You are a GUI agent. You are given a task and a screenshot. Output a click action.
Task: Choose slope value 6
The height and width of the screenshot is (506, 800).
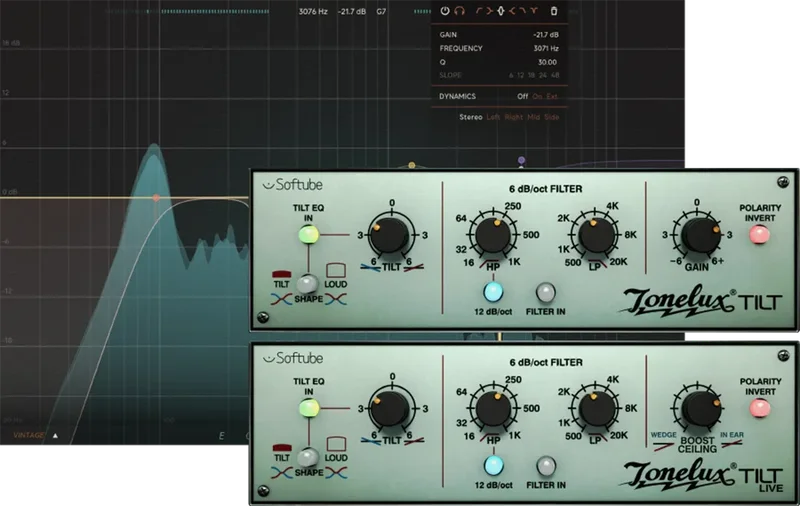tap(511, 75)
